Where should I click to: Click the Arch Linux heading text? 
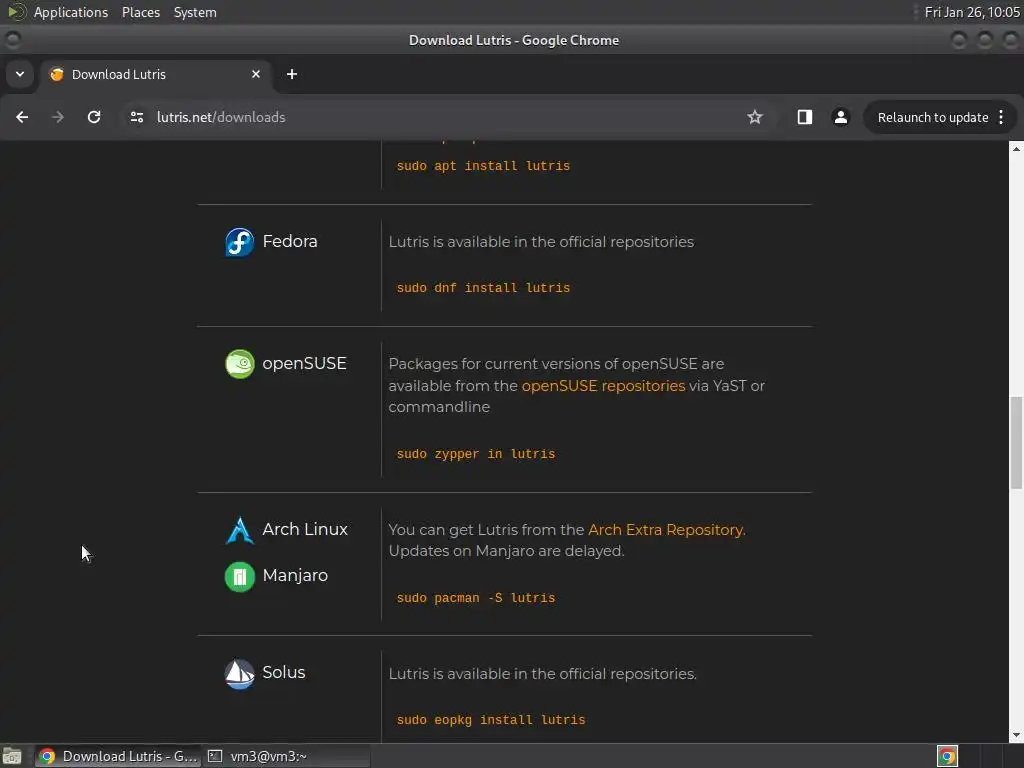(305, 529)
